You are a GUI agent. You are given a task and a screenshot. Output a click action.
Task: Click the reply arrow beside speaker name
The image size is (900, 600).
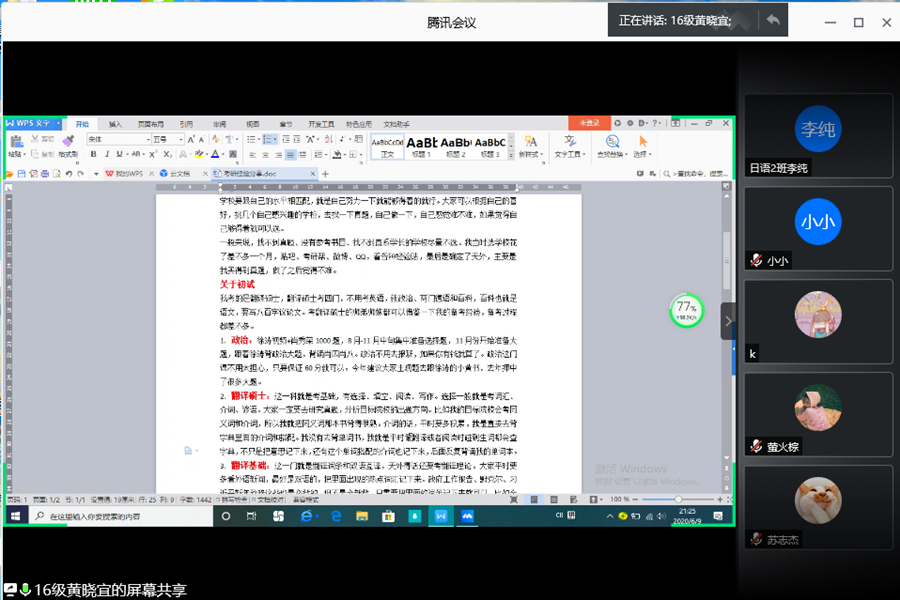[772, 20]
